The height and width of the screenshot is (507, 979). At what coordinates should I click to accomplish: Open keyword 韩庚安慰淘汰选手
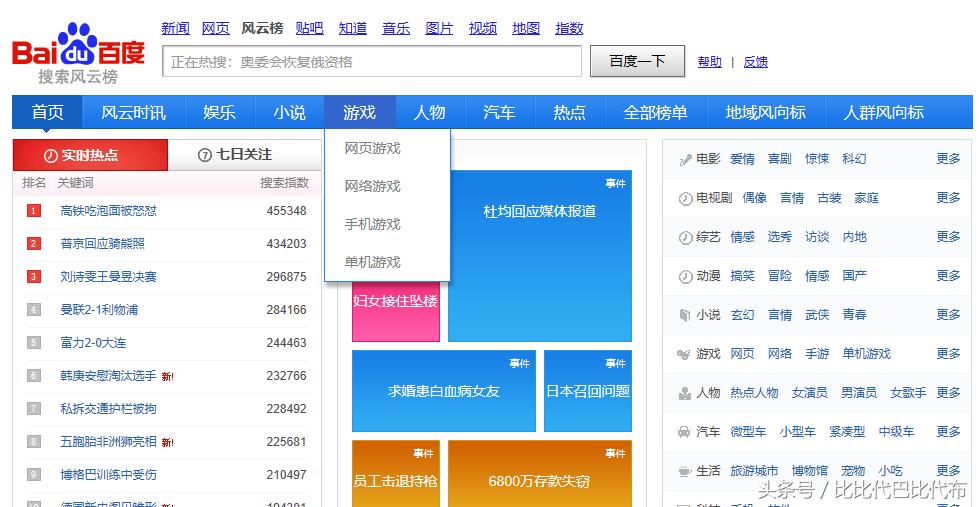[109, 376]
